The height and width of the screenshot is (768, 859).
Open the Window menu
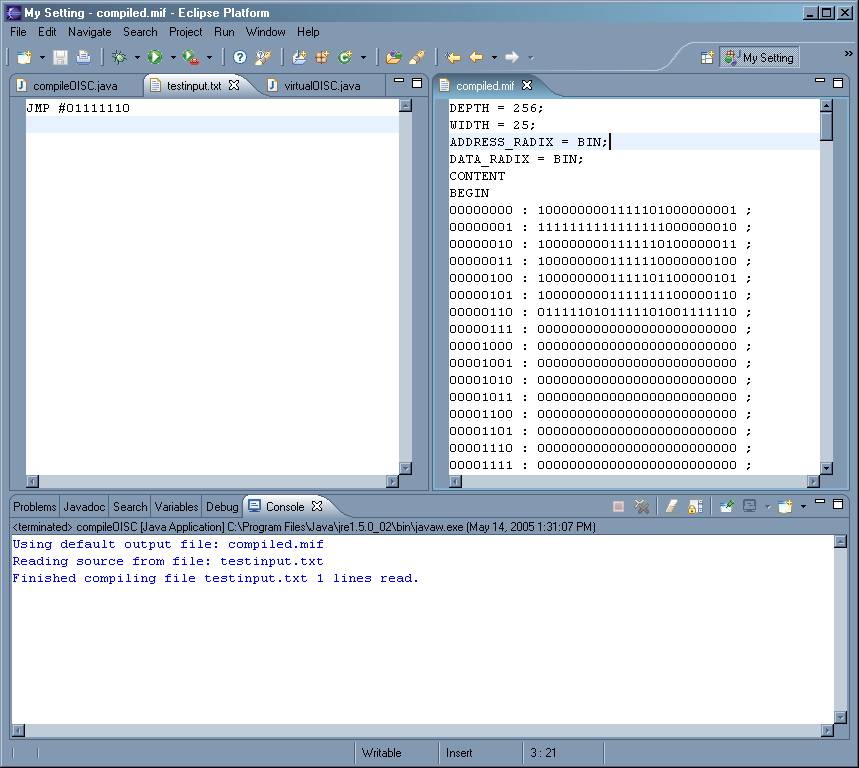coord(266,32)
